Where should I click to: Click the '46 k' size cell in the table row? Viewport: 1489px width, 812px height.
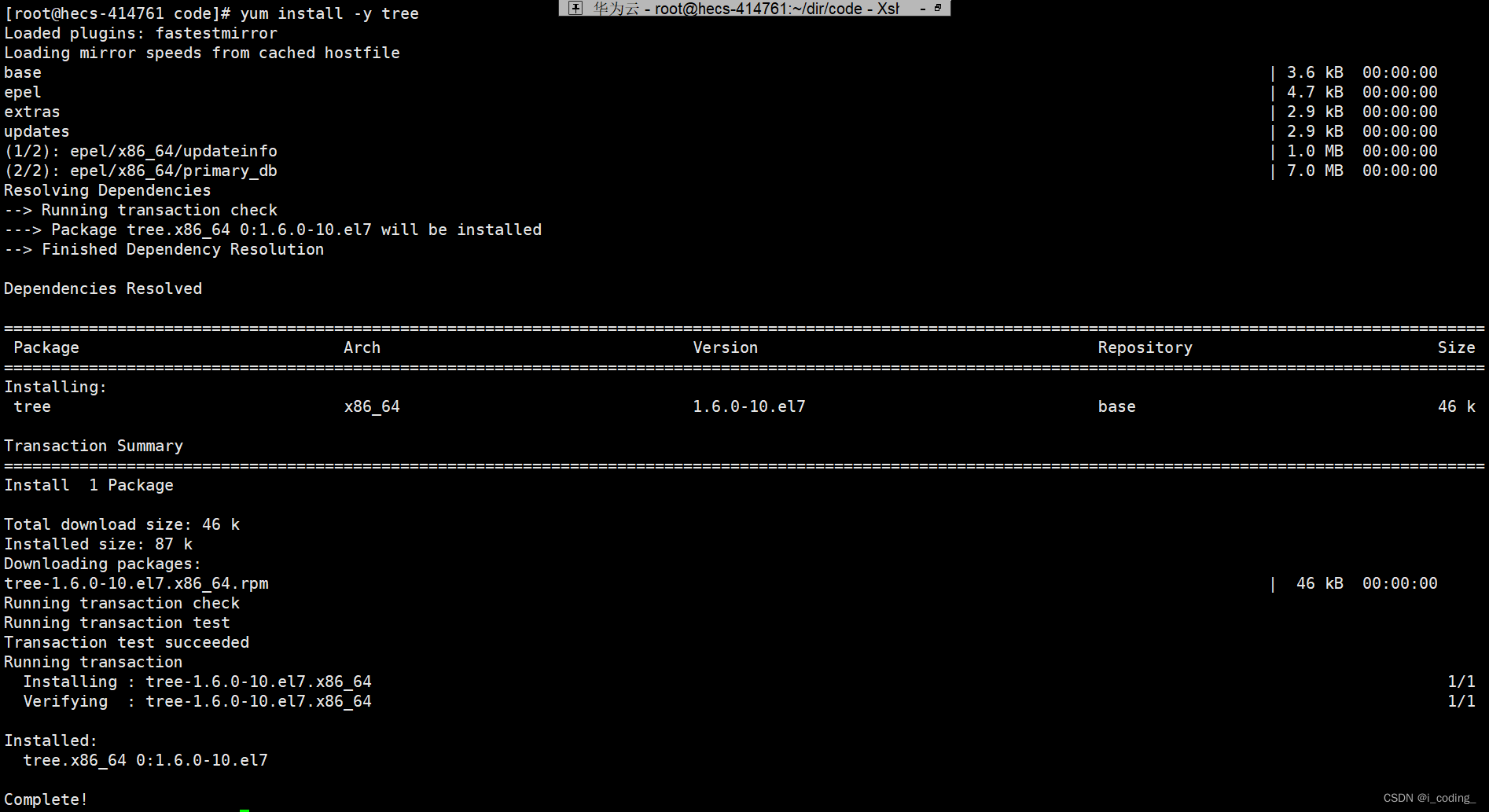[x=1457, y=406]
